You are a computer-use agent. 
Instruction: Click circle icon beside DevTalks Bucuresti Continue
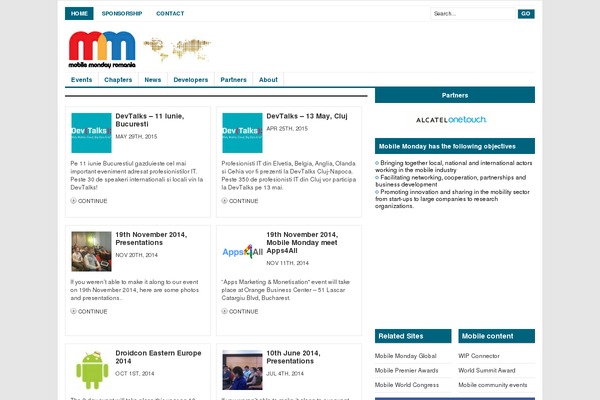(73, 201)
